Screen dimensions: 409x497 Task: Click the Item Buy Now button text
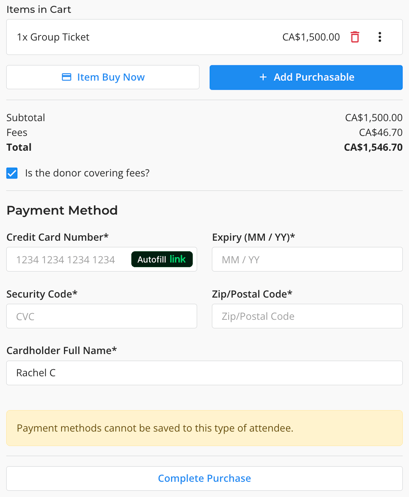coord(111,77)
